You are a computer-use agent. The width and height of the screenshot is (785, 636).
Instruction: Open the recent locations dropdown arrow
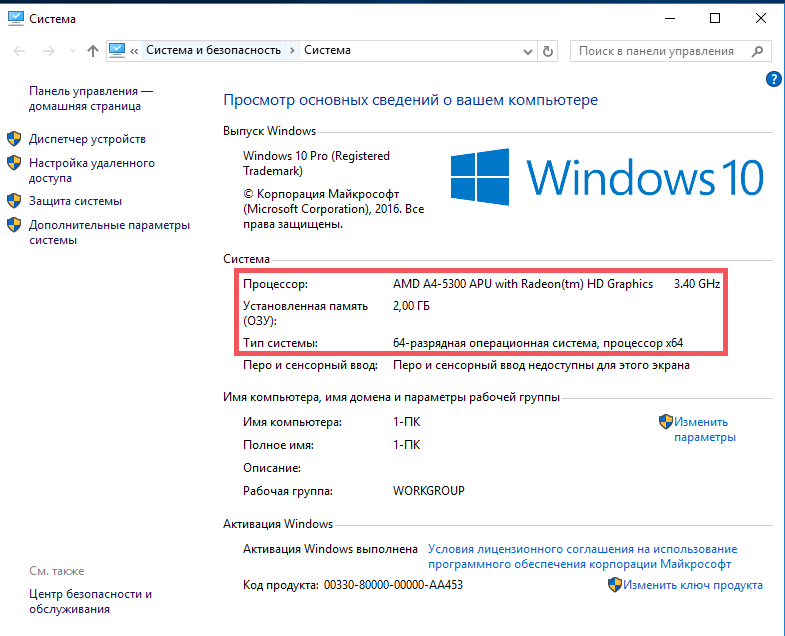pyautogui.click(x=72, y=51)
